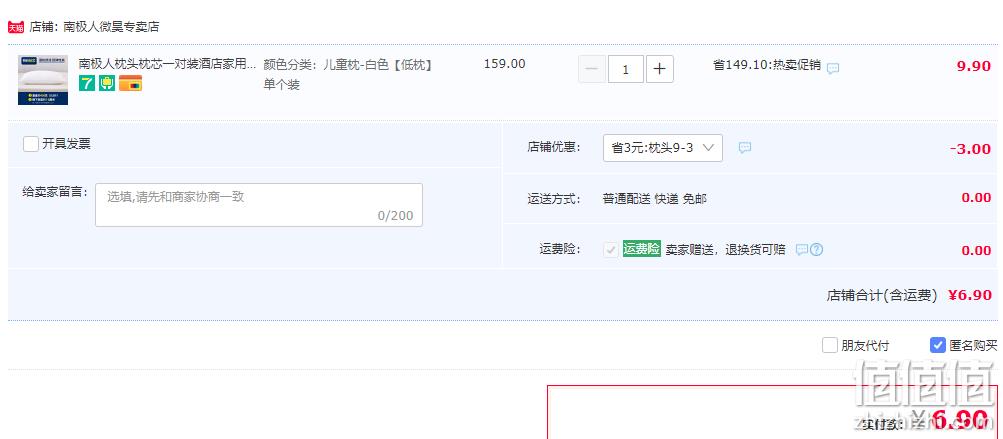
Task: Open the 南极人枕头枕芯 product title link
Action: click(167, 65)
